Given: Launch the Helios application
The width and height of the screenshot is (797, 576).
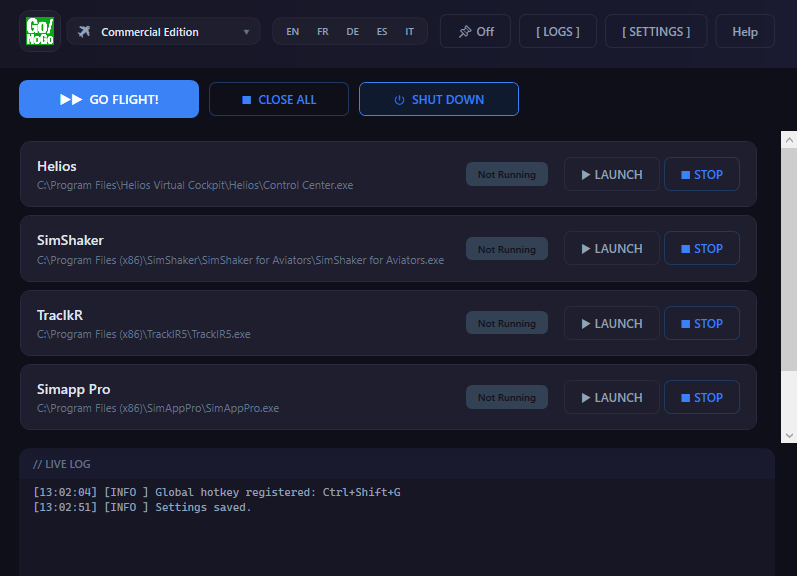Looking at the screenshot, I should click(x=611, y=174).
